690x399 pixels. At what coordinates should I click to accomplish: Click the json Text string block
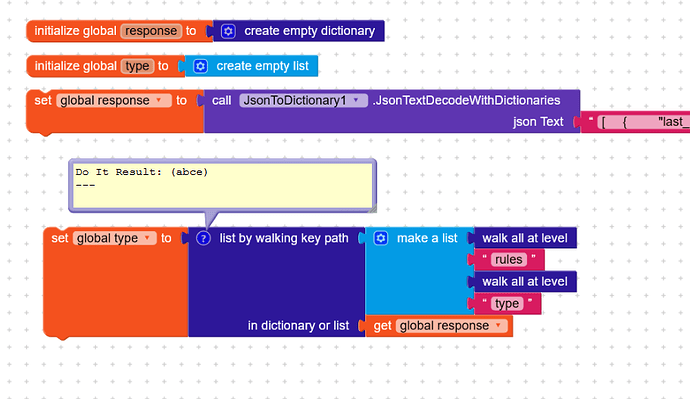(x=636, y=122)
